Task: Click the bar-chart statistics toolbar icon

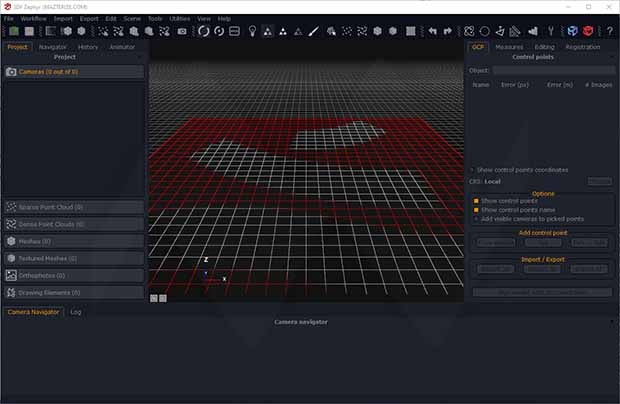Action: coord(533,31)
